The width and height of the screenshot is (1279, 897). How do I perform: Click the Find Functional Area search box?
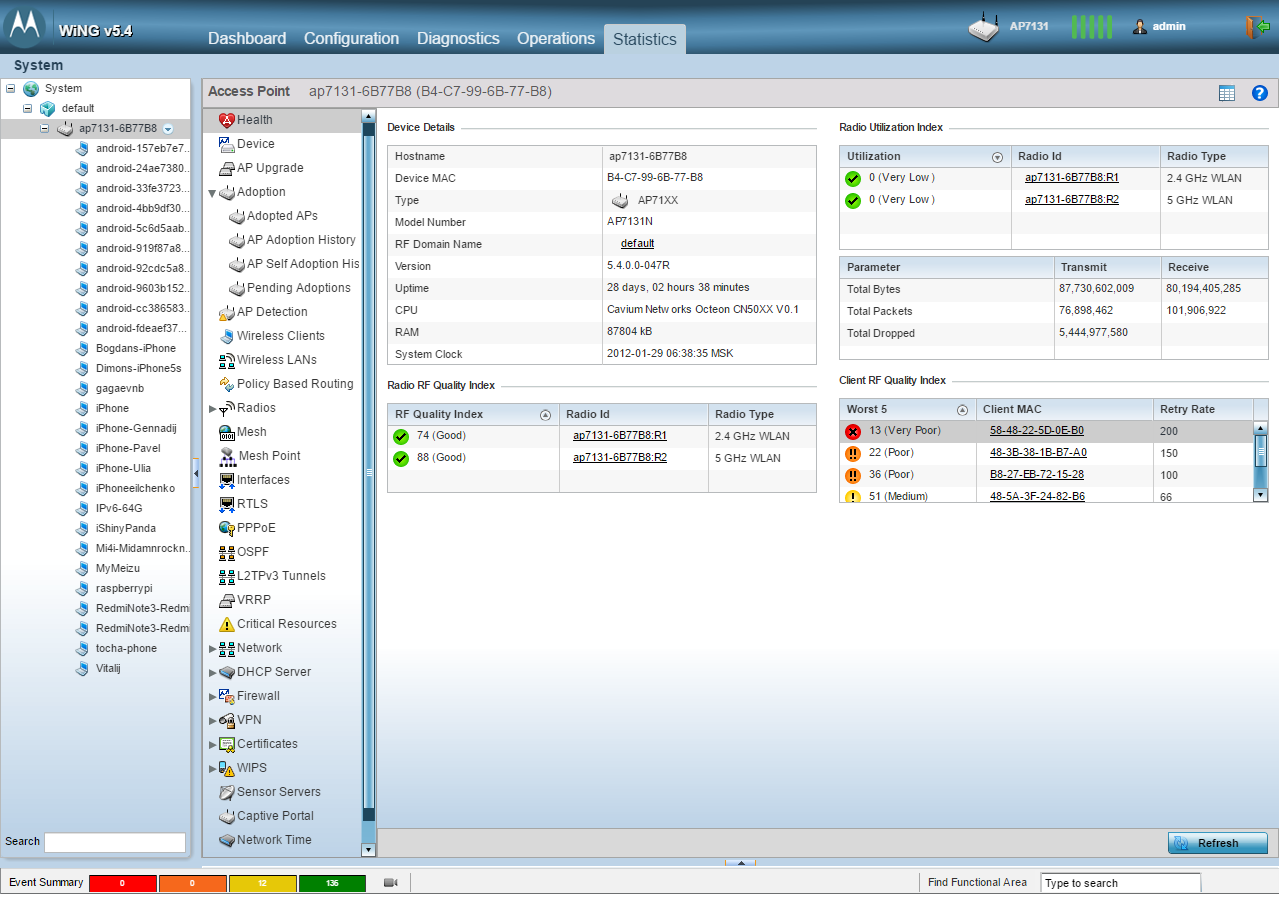coord(1121,883)
